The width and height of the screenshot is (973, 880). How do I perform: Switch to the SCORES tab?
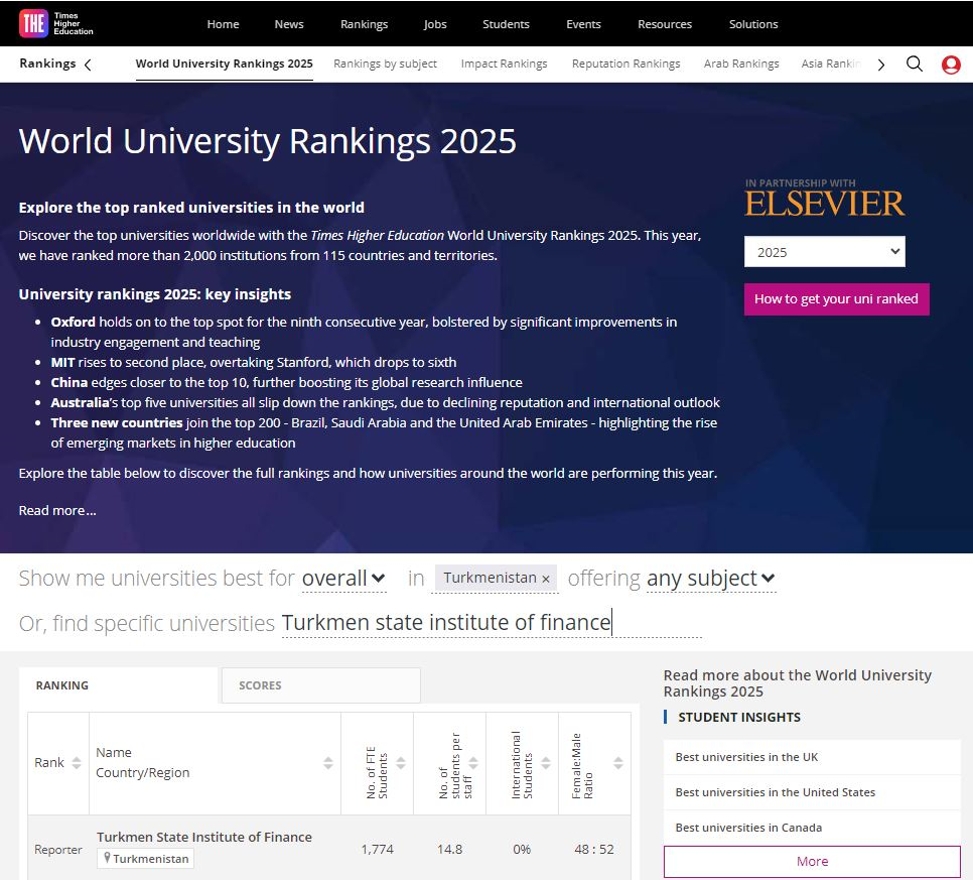tap(259, 685)
